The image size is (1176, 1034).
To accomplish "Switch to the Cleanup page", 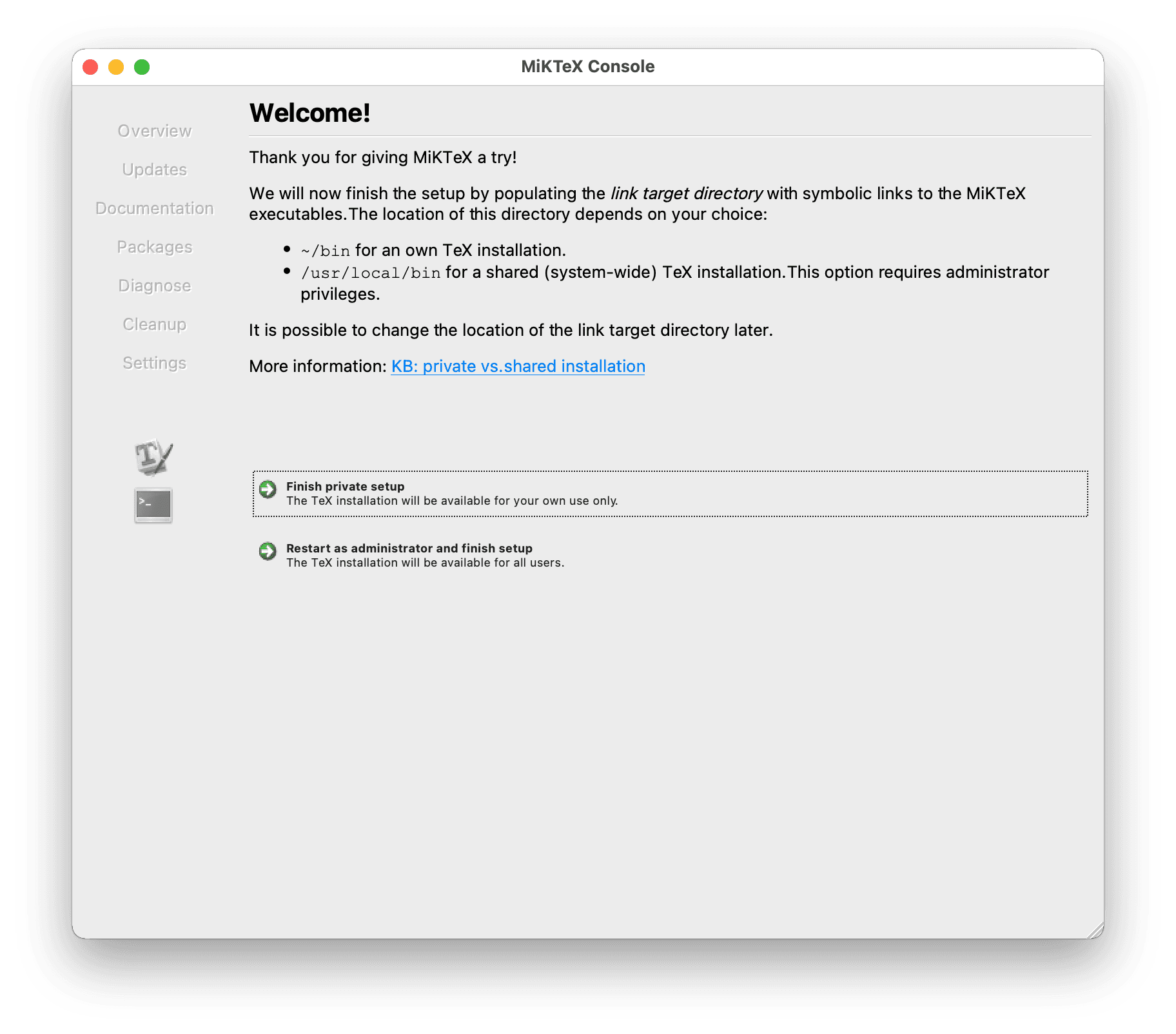I will [155, 324].
